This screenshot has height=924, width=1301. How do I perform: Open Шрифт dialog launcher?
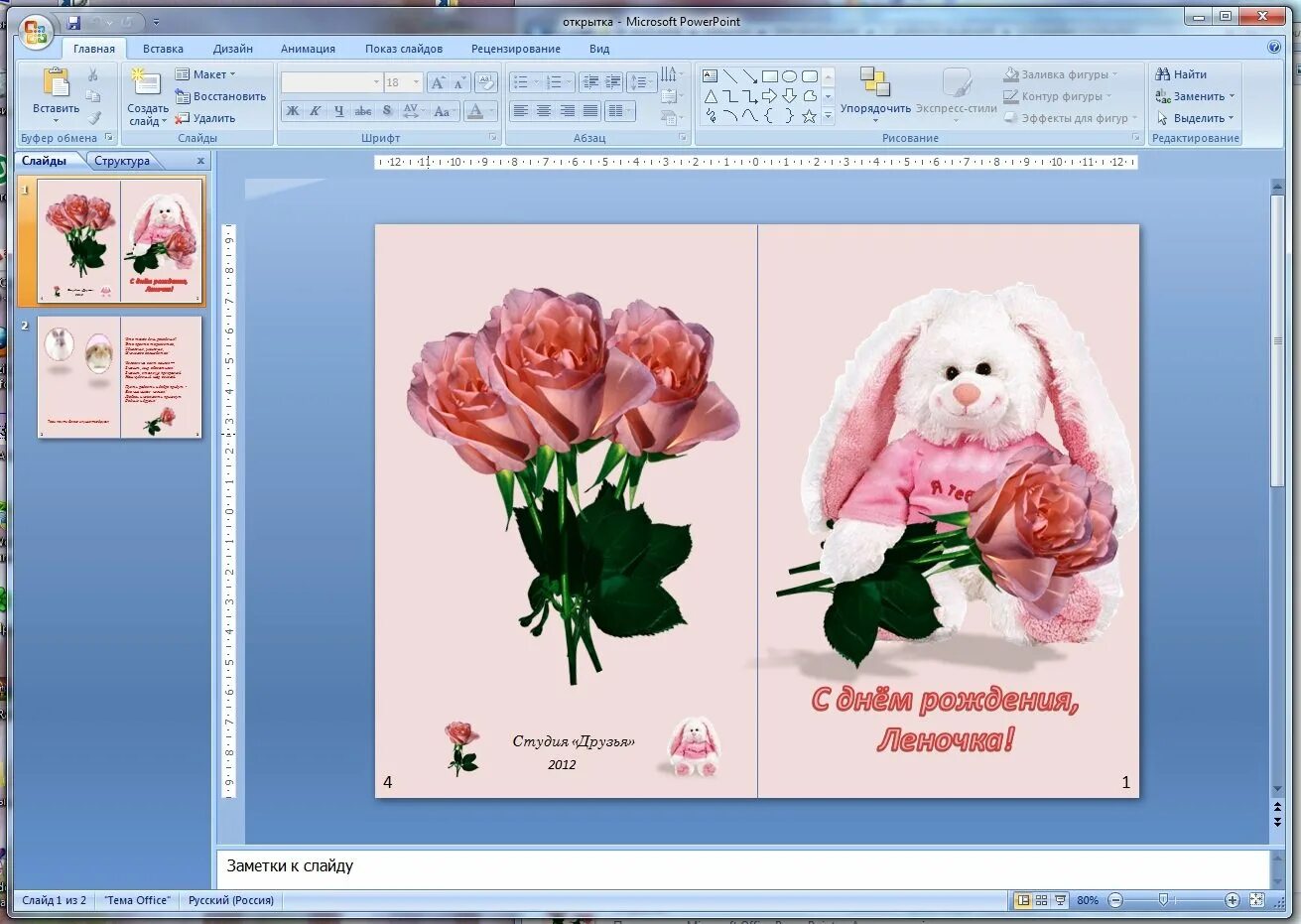493,138
